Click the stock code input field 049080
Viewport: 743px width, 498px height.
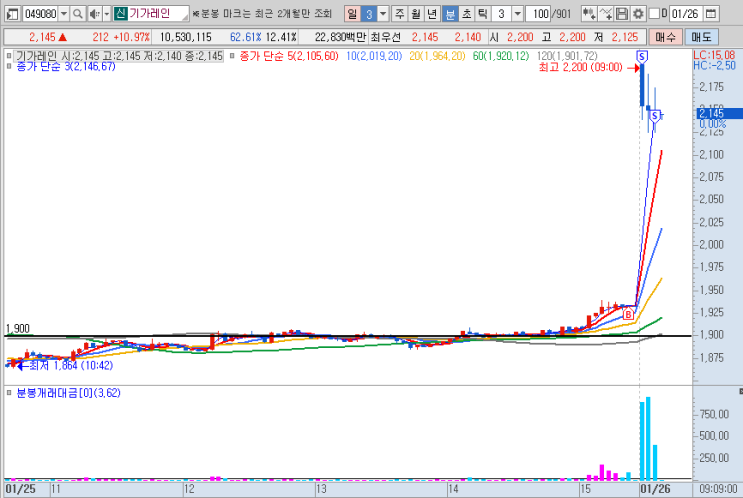click(x=40, y=14)
